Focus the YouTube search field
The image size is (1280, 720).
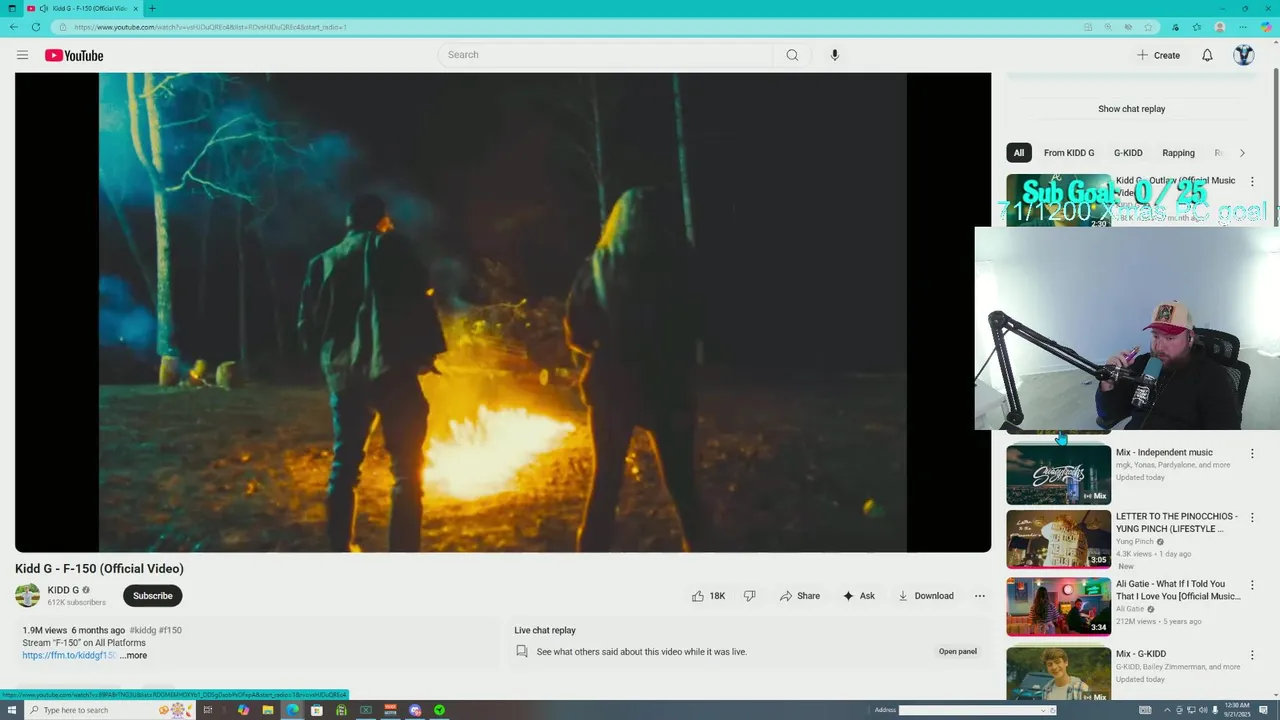point(606,55)
